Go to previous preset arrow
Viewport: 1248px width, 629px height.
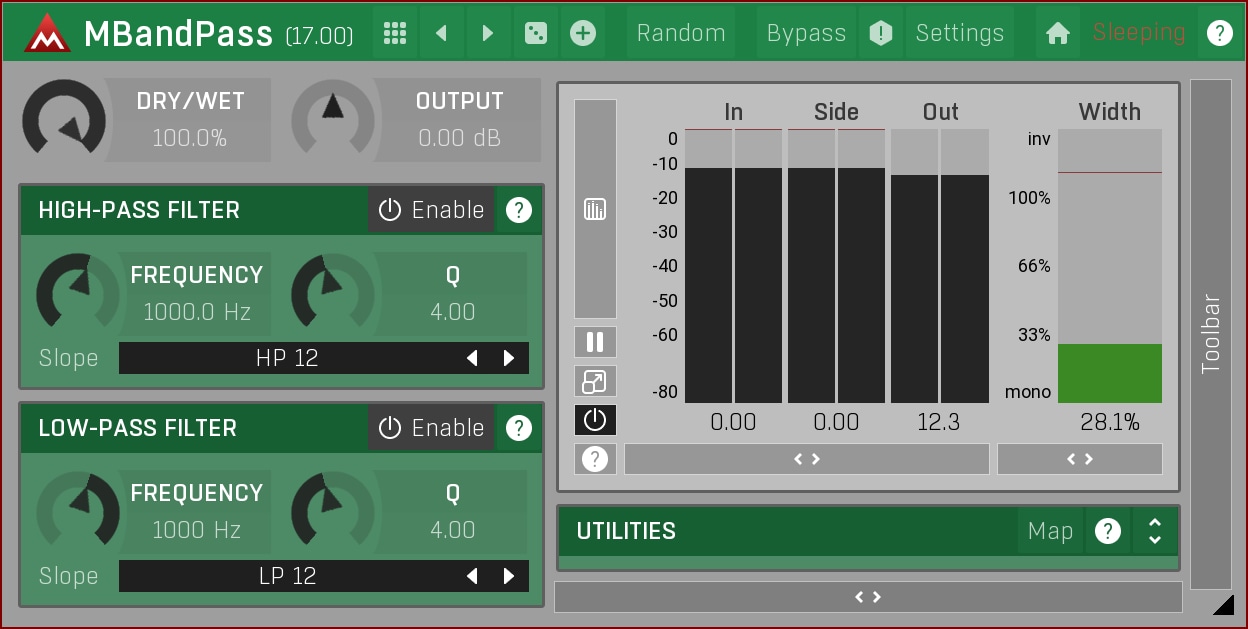coord(441,33)
